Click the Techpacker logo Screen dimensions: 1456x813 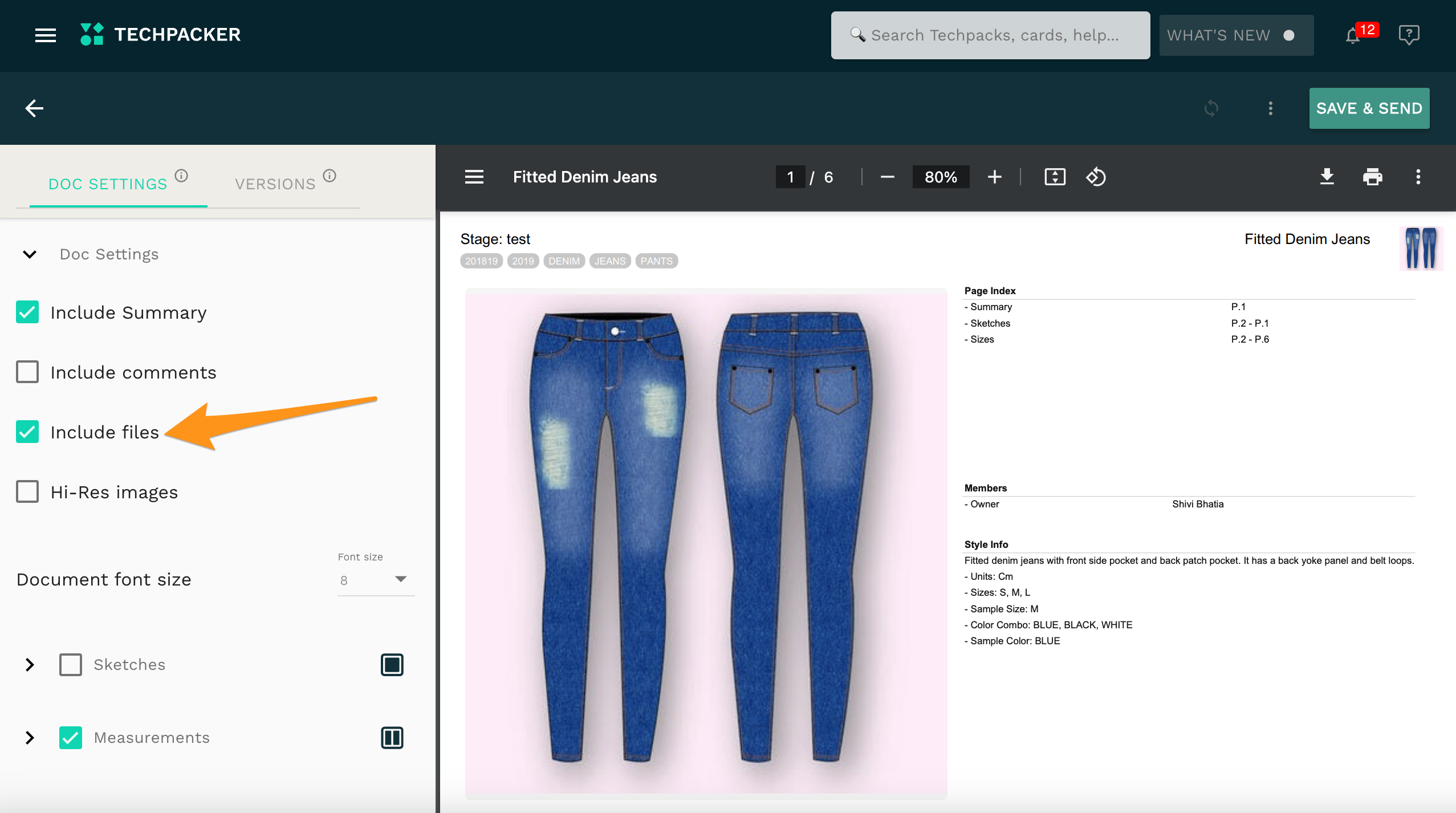[x=161, y=35]
